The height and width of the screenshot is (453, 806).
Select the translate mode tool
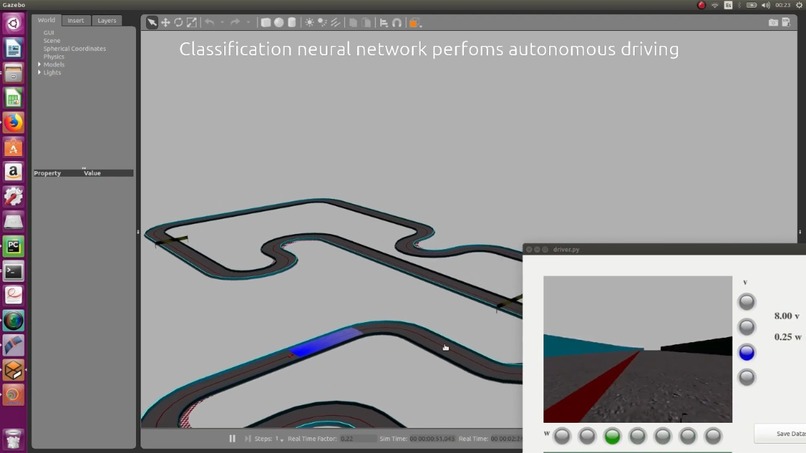[166, 23]
